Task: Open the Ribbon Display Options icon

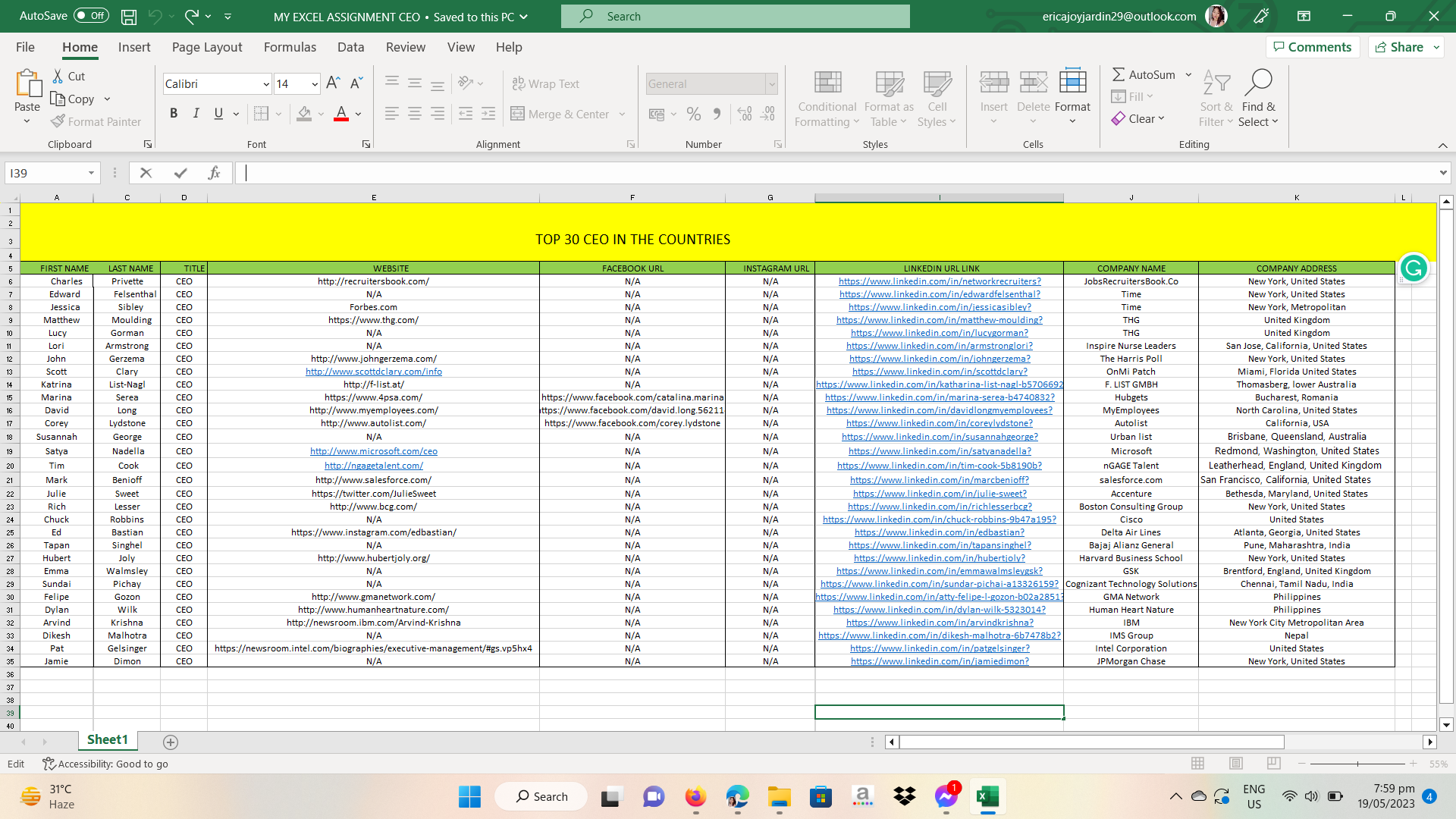Action: click(x=1304, y=16)
